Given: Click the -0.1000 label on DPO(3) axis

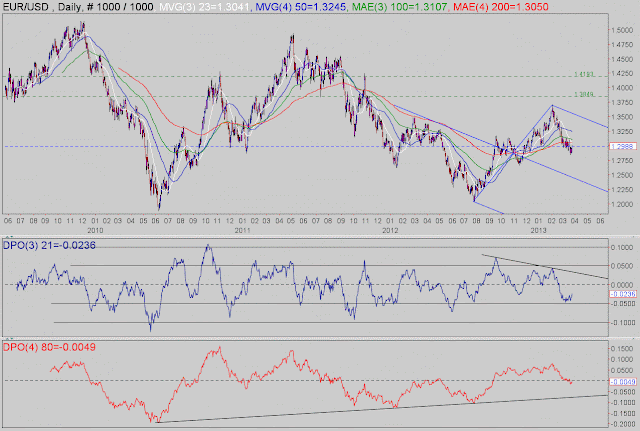Looking at the screenshot, I should [x=621, y=322].
